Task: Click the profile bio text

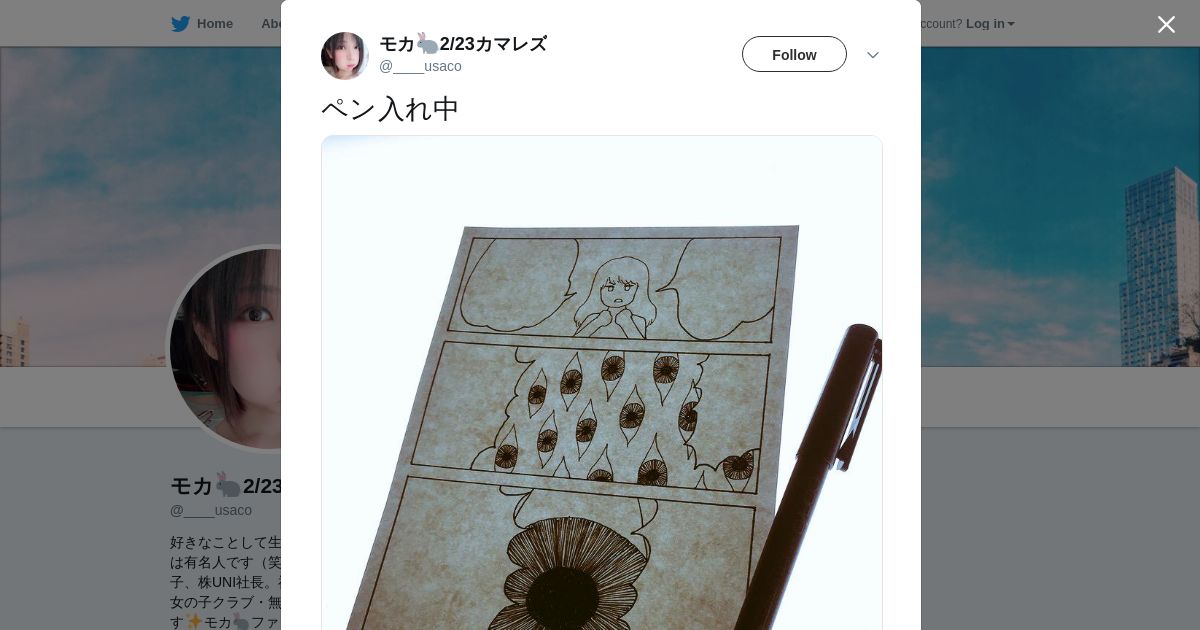Action: tap(226, 582)
